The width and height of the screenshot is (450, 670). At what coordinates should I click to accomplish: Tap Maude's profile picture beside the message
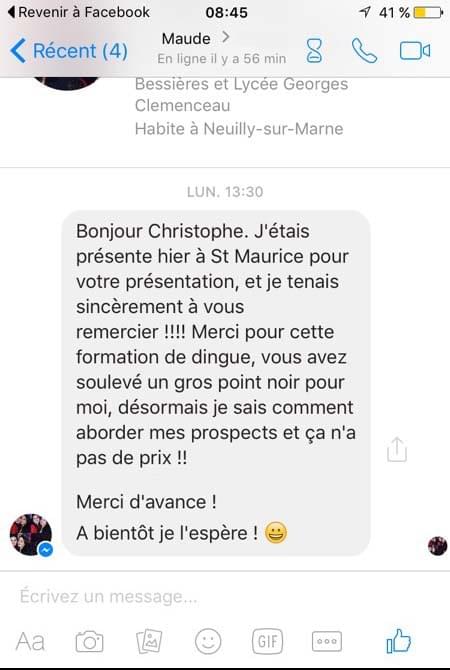31,535
